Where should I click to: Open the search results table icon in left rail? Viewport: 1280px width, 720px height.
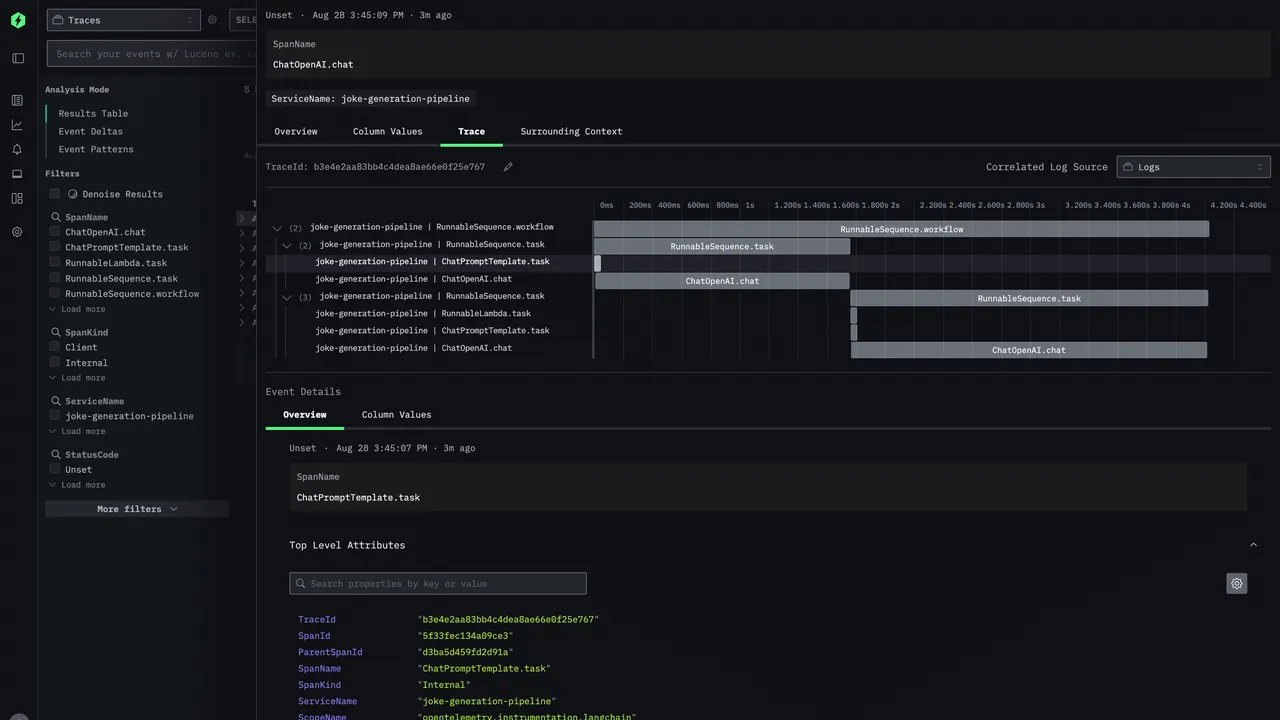(x=17, y=100)
